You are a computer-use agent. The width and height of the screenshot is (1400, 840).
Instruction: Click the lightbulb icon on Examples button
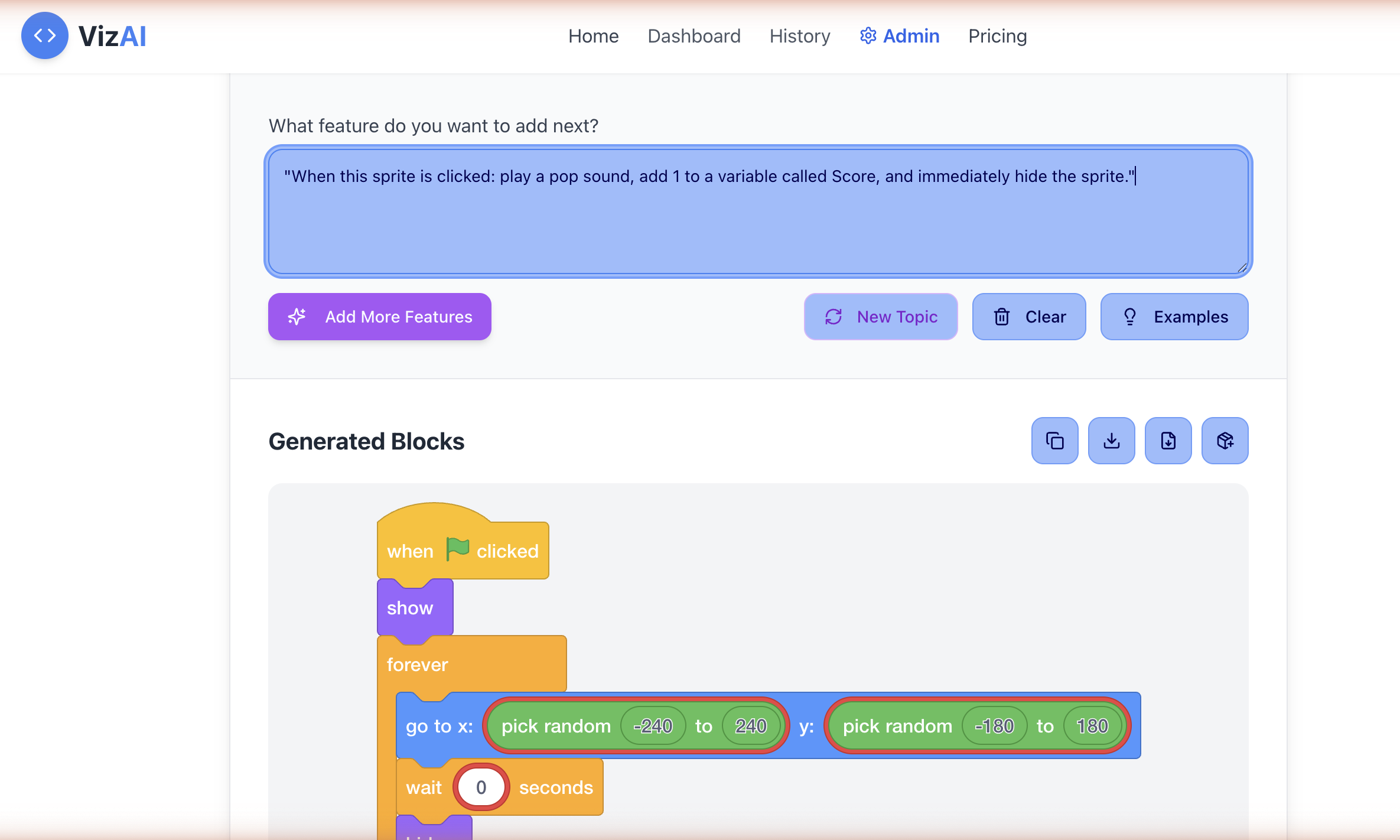coord(1130,317)
